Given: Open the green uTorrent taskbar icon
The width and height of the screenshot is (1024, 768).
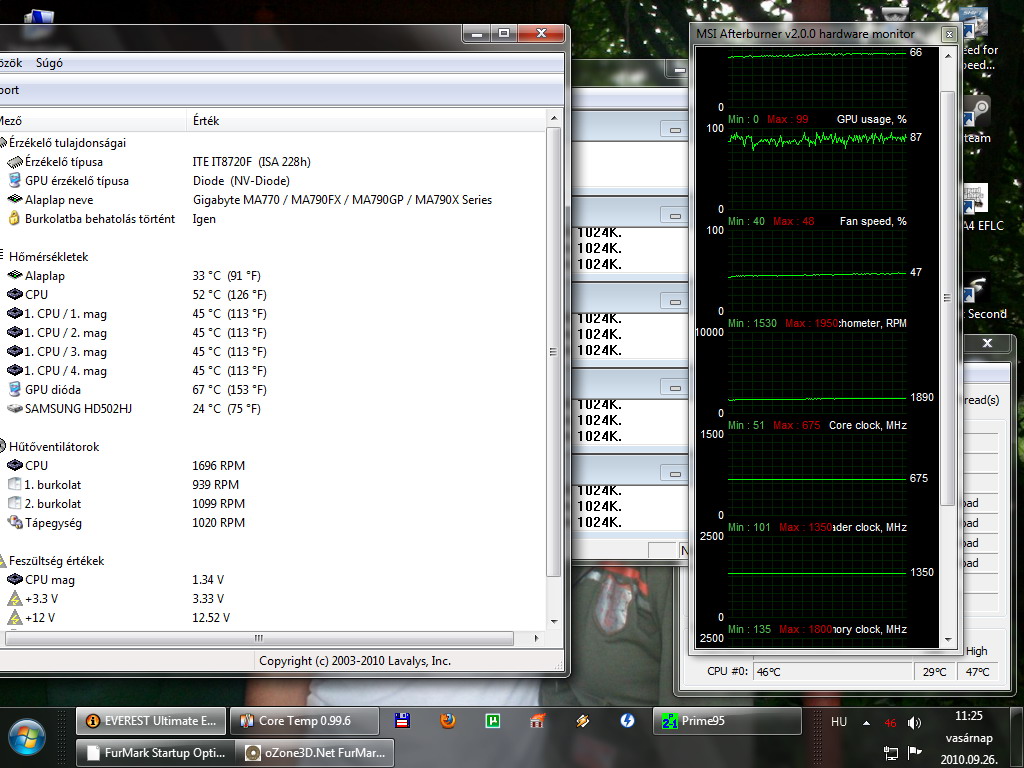Looking at the screenshot, I should [493, 720].
